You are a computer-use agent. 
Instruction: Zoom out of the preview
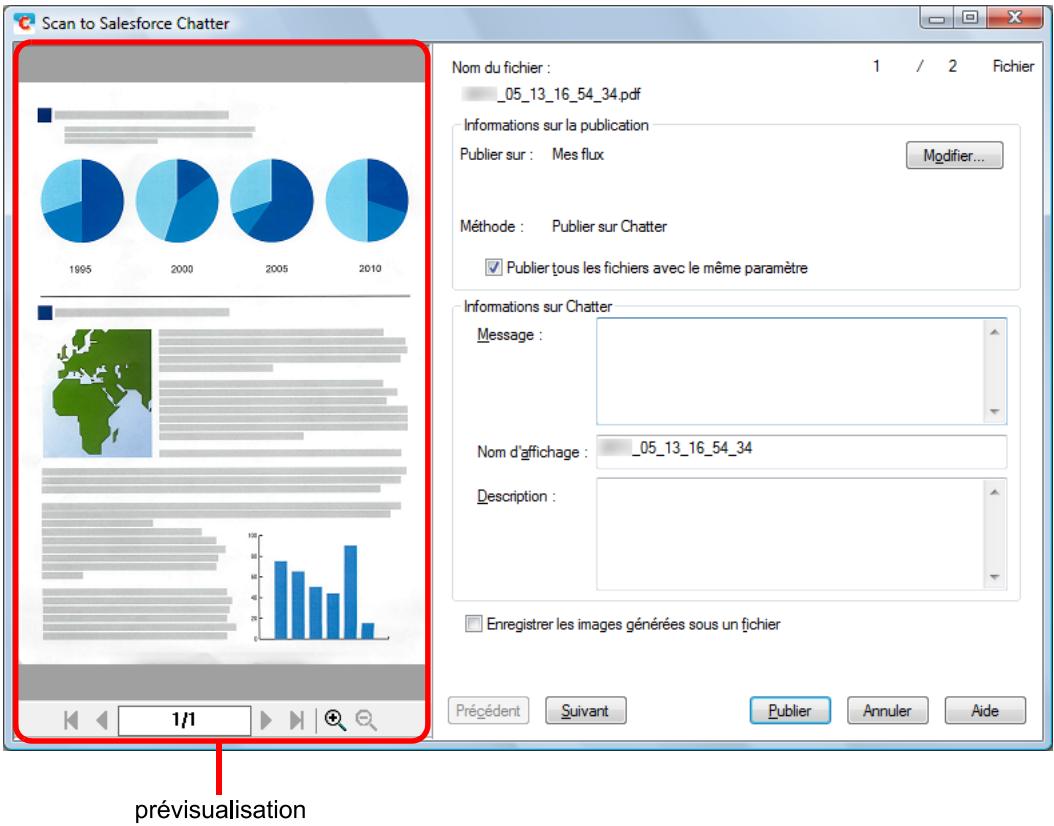[366, 720]
